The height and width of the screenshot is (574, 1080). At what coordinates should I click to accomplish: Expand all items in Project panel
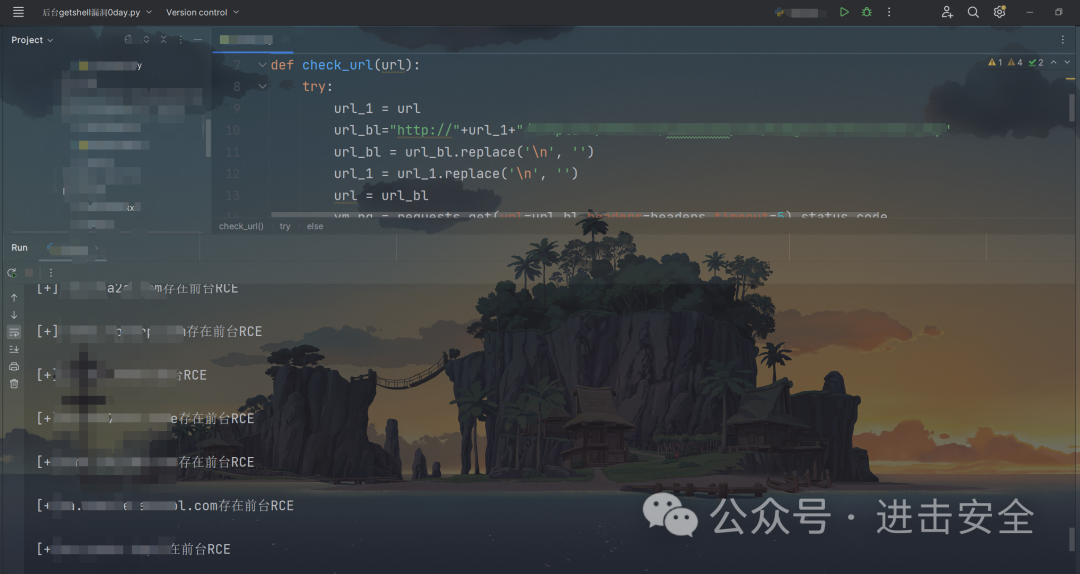click(146, 39)
